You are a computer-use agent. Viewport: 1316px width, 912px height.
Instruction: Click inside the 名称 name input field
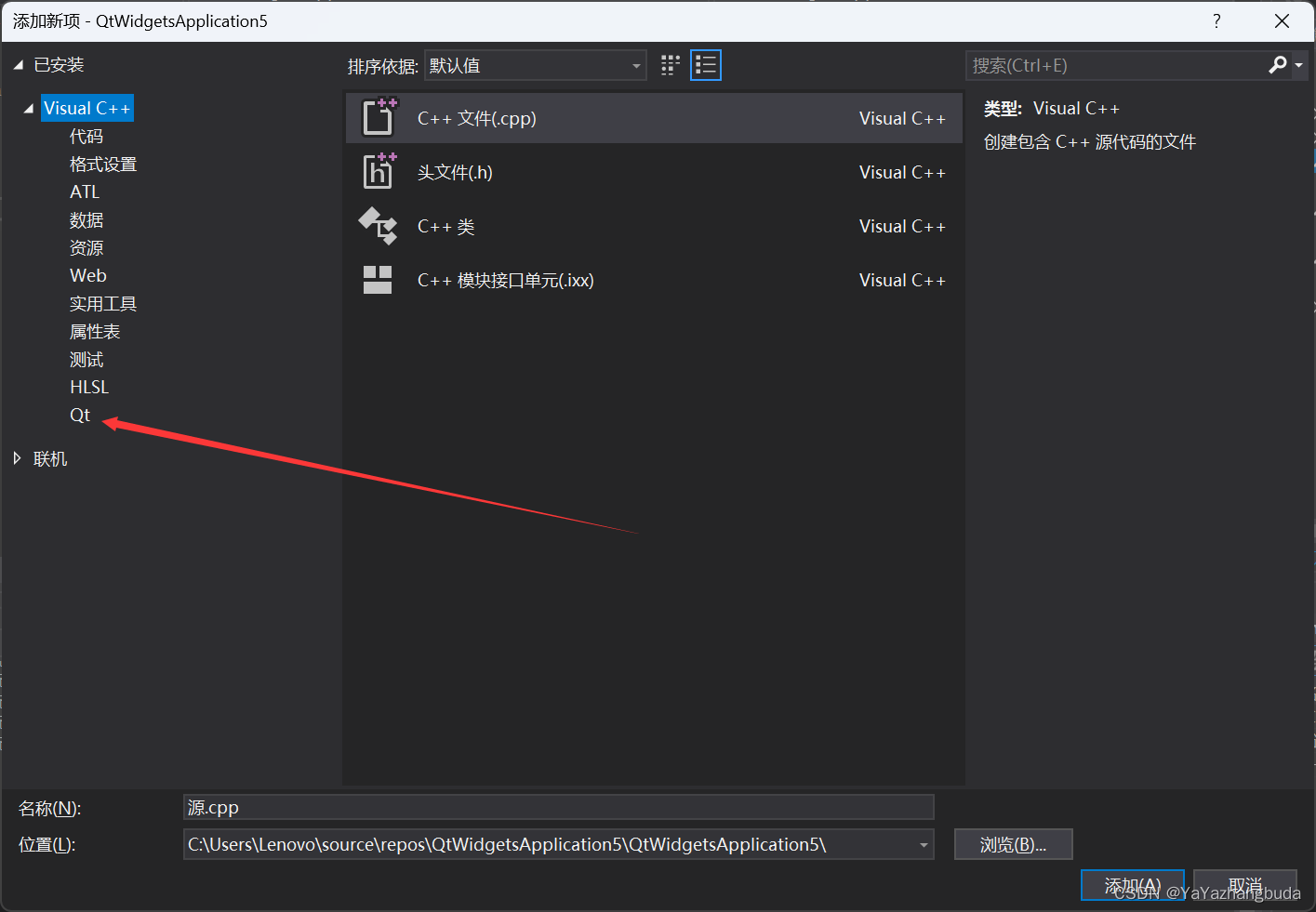pyautogui.click(x=558, y=807)
